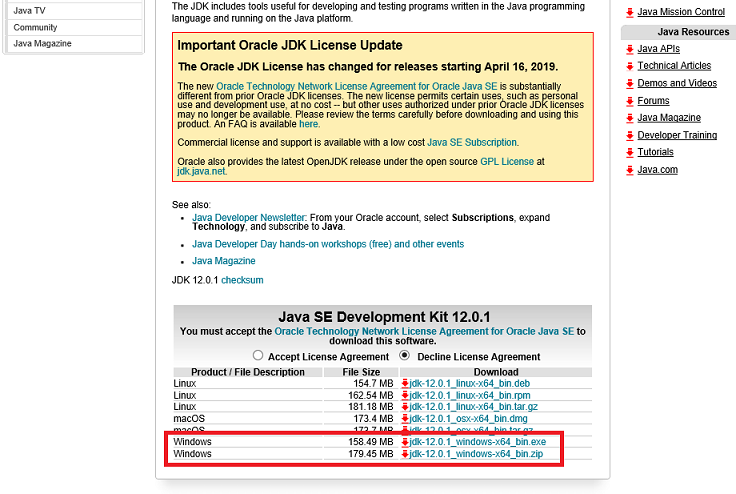The image size is (736, 494).
Task: Click the Java Resources section heading
Action: (693, 32)
